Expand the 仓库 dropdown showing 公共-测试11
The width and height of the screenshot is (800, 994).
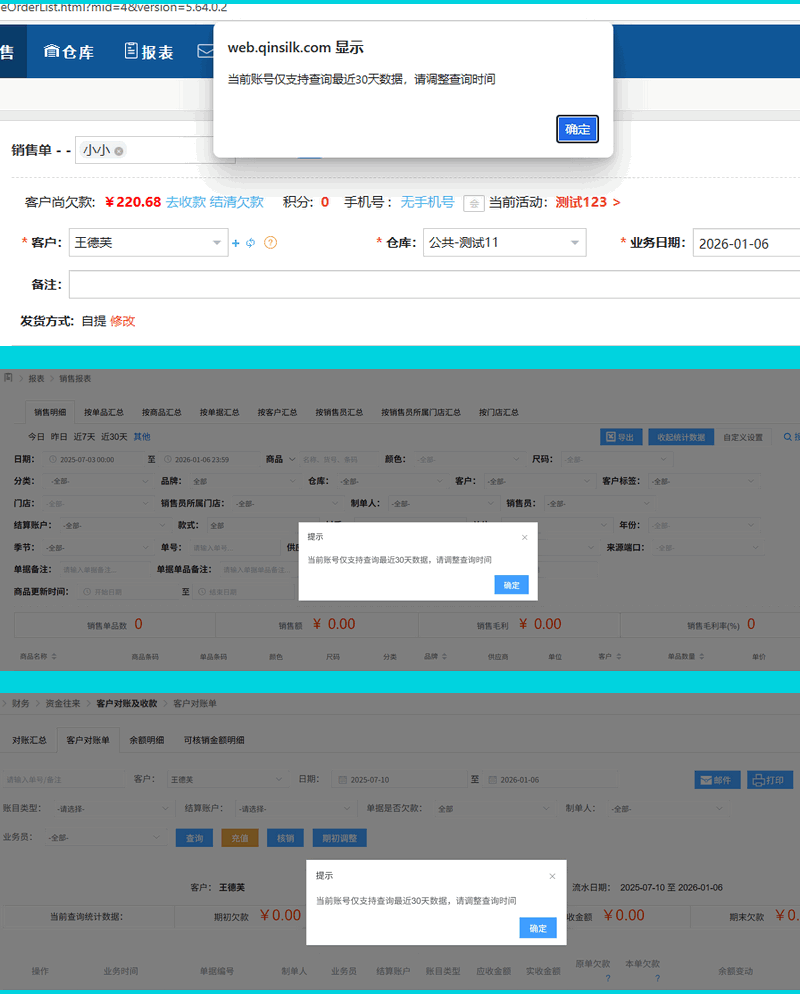click(575, 243)
